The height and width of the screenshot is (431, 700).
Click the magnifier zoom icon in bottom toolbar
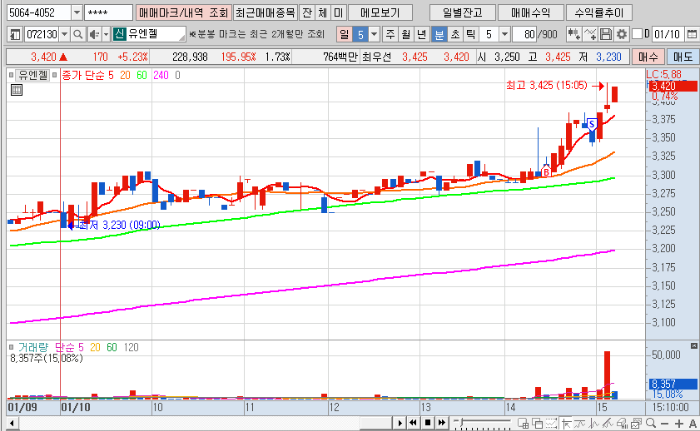tap(651, 423)
